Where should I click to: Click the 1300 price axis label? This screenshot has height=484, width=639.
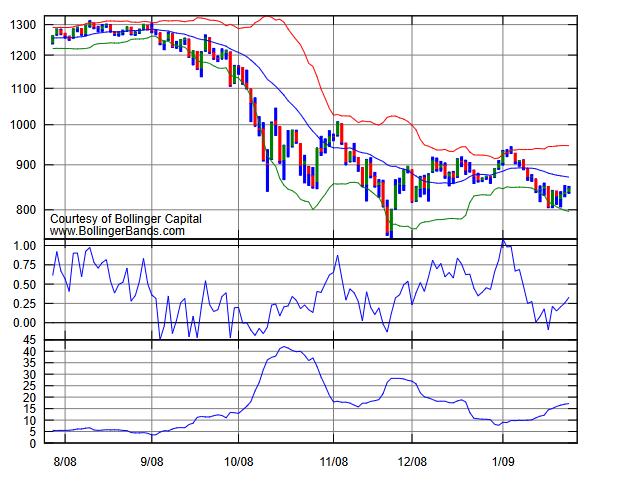tap(23, 25)
